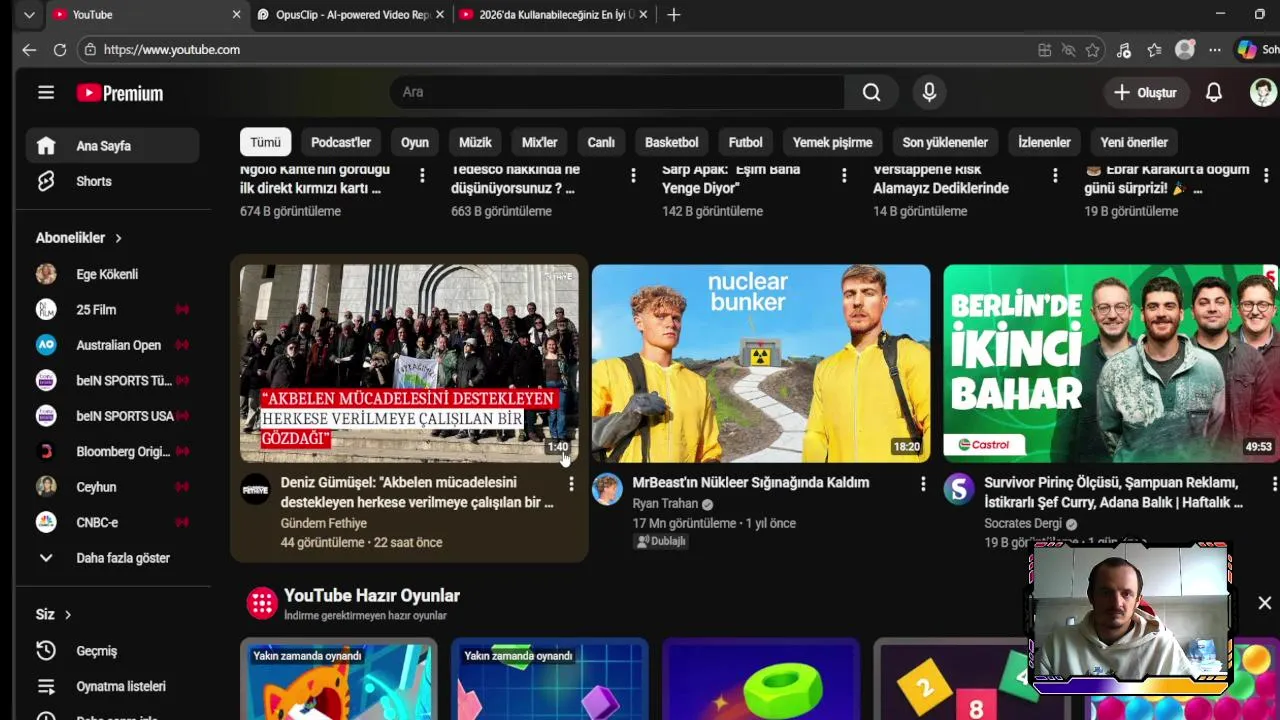Image resolution: width=1280 pixels, height=720 pixels.
Task: Click the YouTube search input field
Action: click(617, 92)
